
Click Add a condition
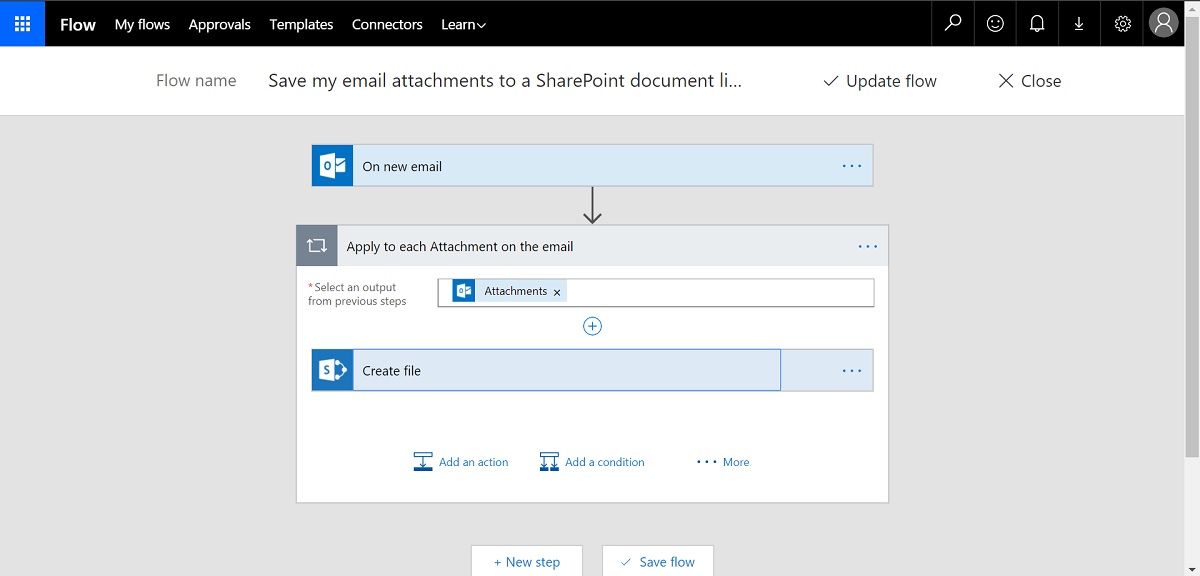pos(592,462)
